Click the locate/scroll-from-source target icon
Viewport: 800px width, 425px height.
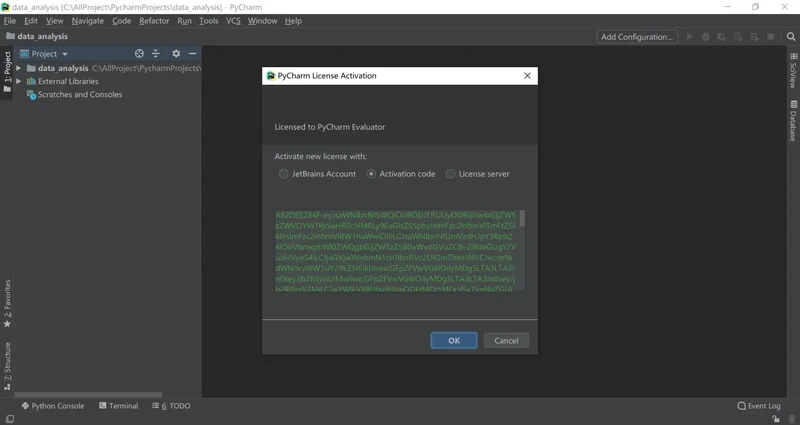(139, 54)
